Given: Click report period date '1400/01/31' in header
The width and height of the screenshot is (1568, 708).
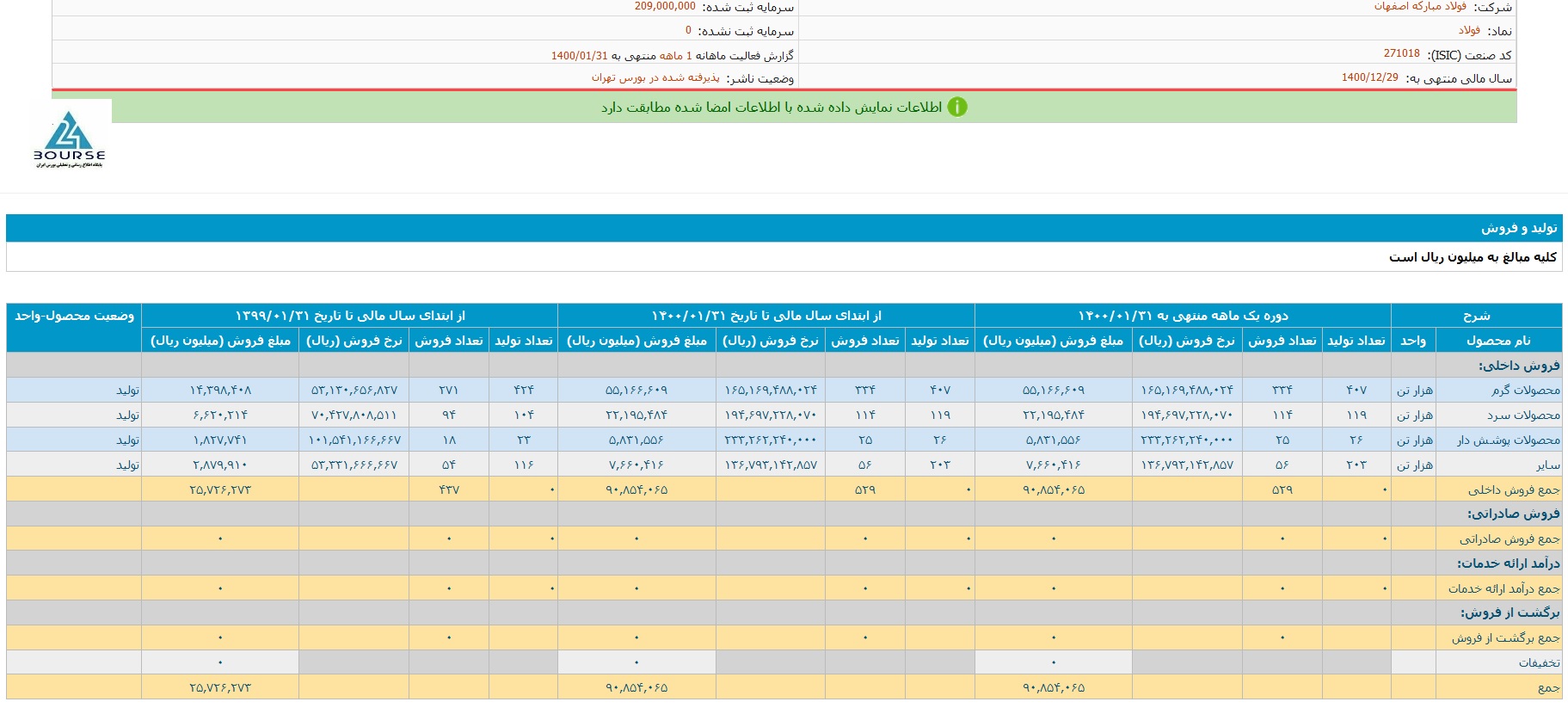Looking at the screenshot, I should point(579,55).
